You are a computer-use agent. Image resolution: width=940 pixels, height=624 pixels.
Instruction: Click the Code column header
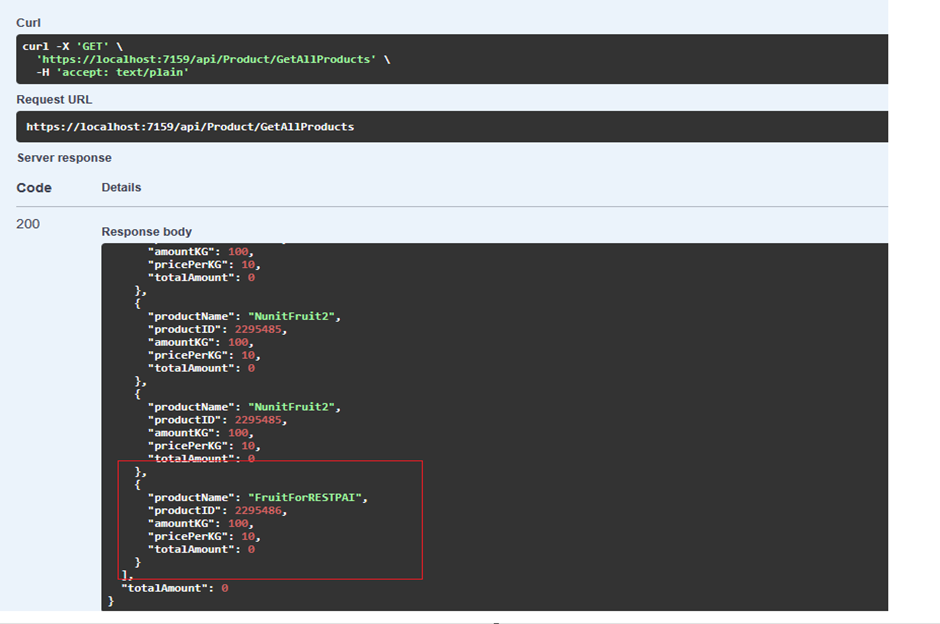[34, 187]
